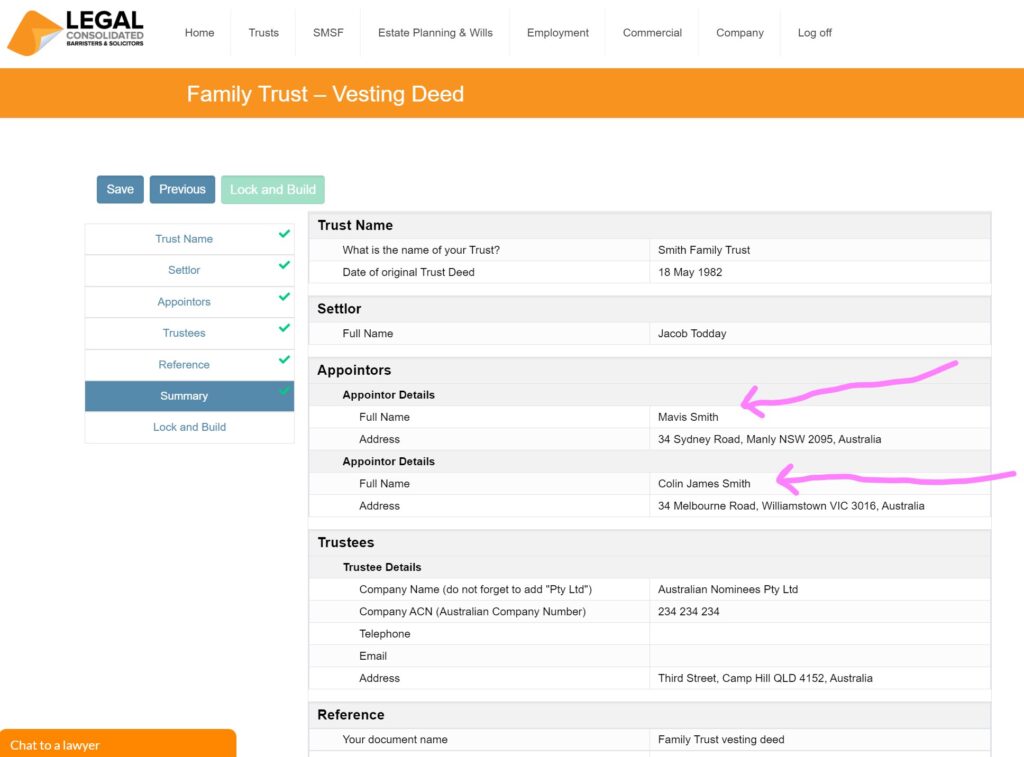The width and height of the screenshot is (1024, 757).
Task: Open the Company menu item
Action: pos(739,32)
